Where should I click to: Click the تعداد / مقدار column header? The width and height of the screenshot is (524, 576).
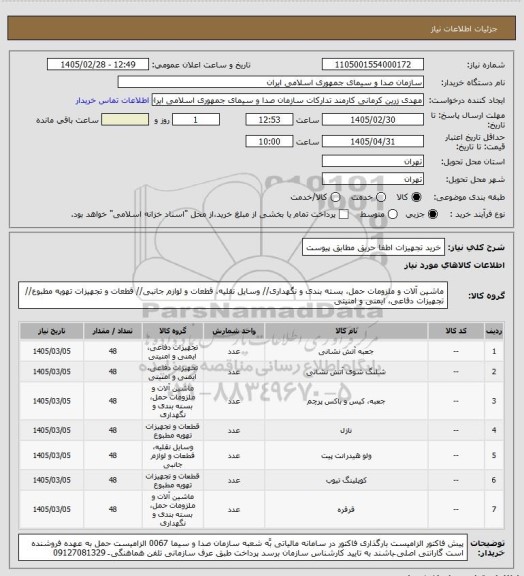[112, 331]
